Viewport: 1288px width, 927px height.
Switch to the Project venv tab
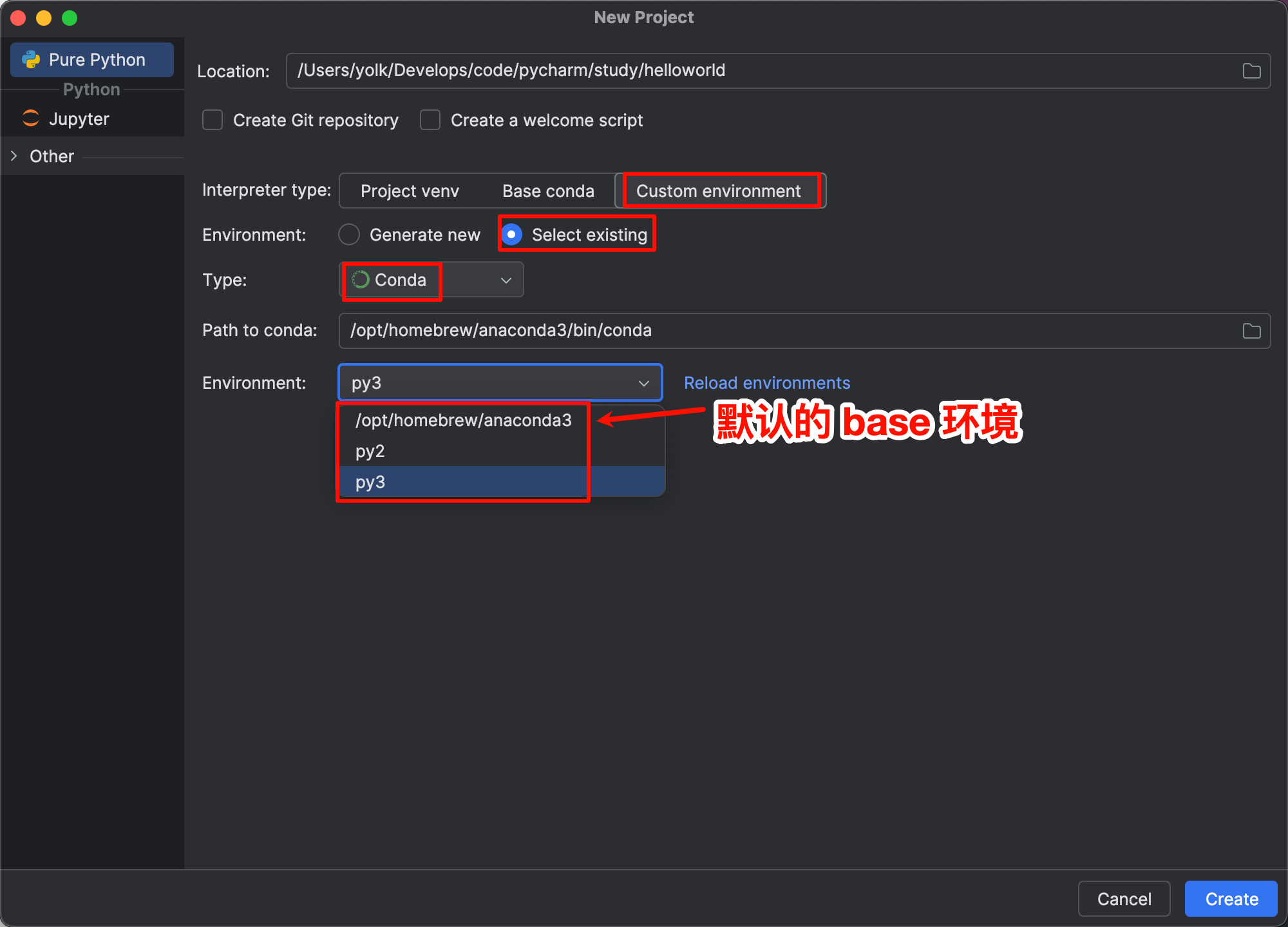point(410,191)
